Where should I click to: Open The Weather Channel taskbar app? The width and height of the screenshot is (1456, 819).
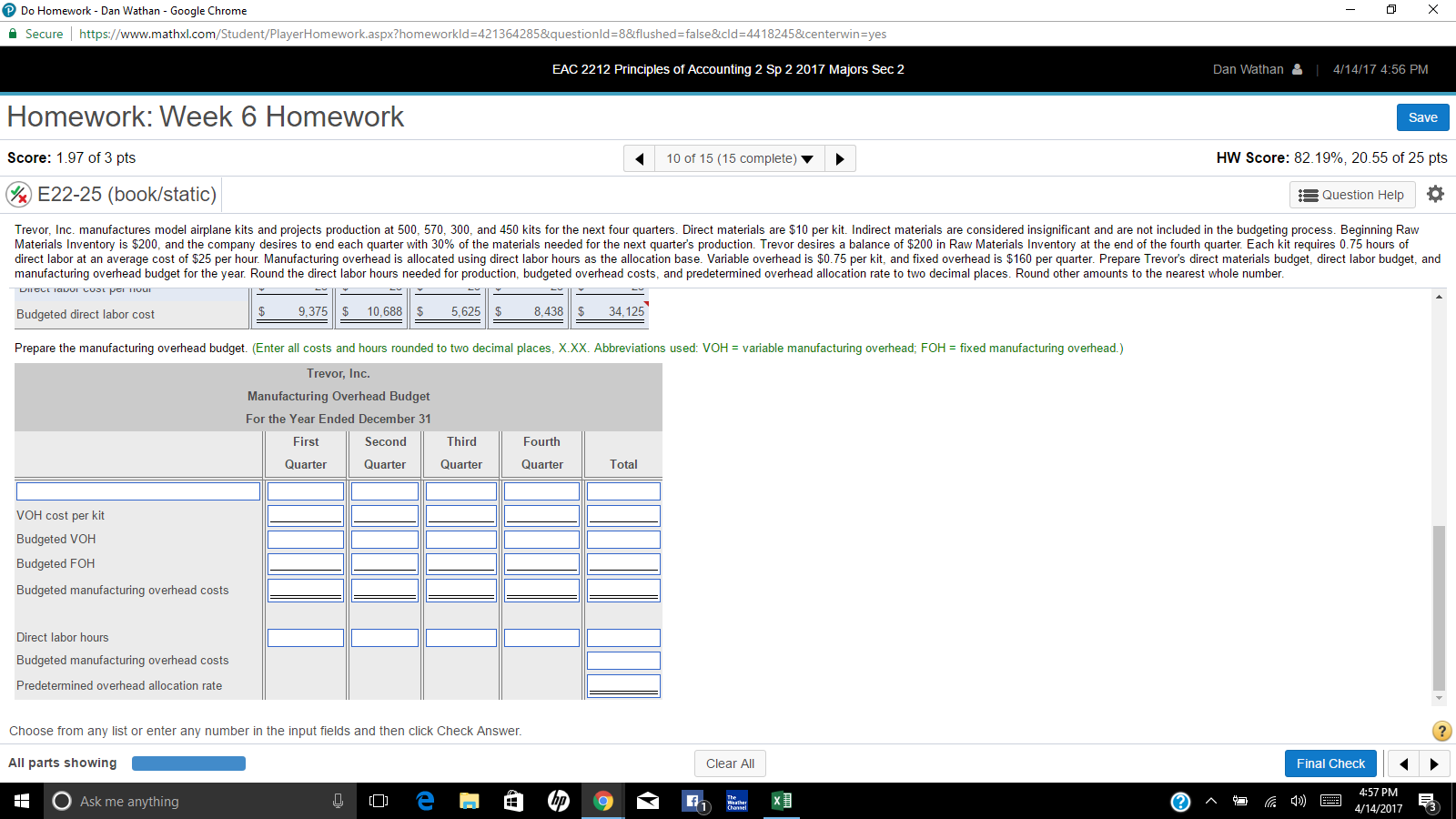tap(736, 801)
